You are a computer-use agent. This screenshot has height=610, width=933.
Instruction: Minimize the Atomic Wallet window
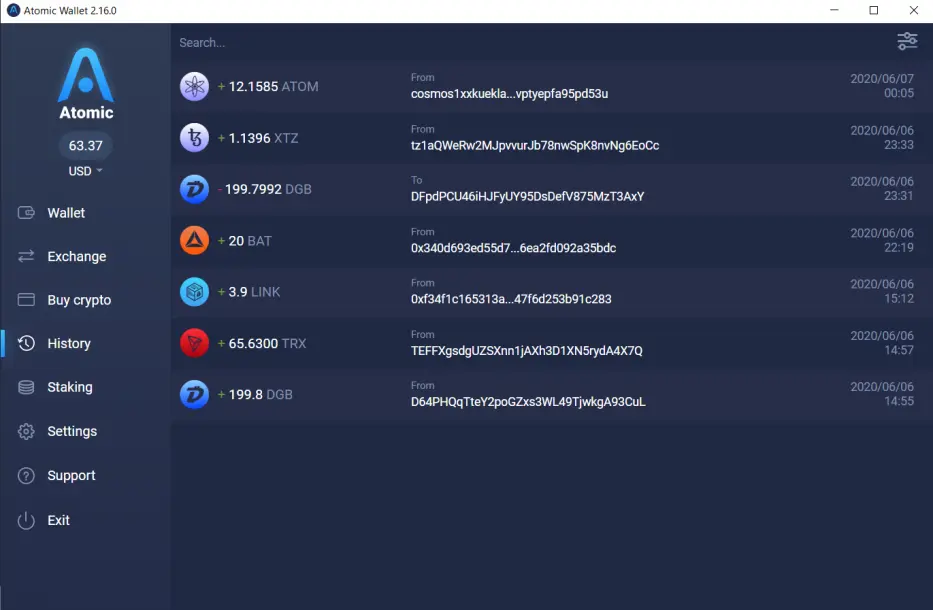tap(834, 10)
